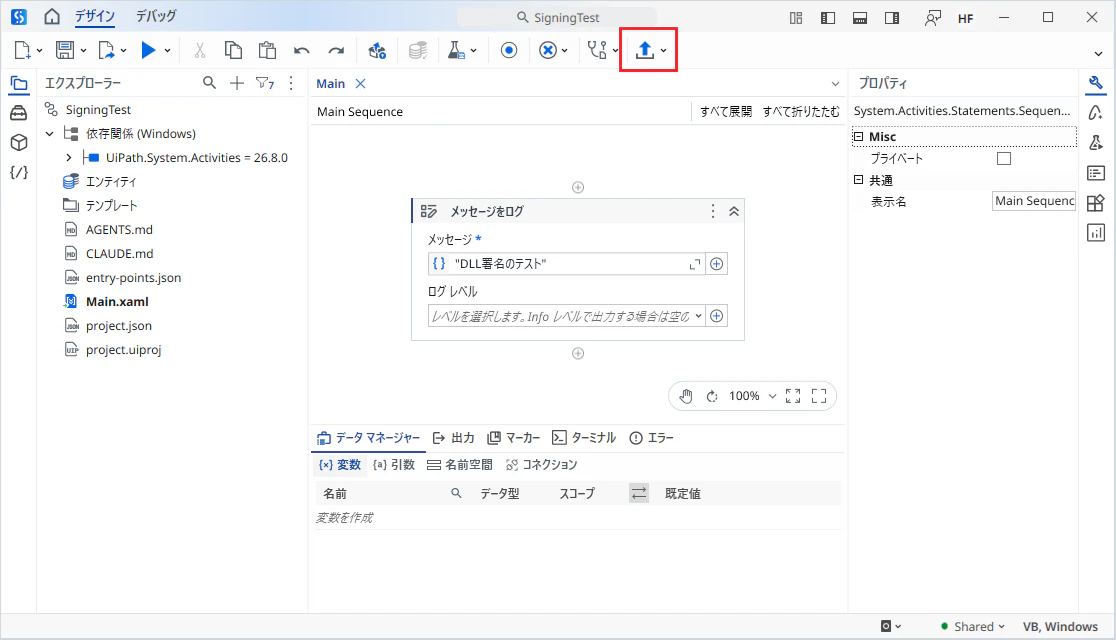Select the pan hand tool in the designer
The height and width of the screenshot is (640, 1116).
pos(685,396)
